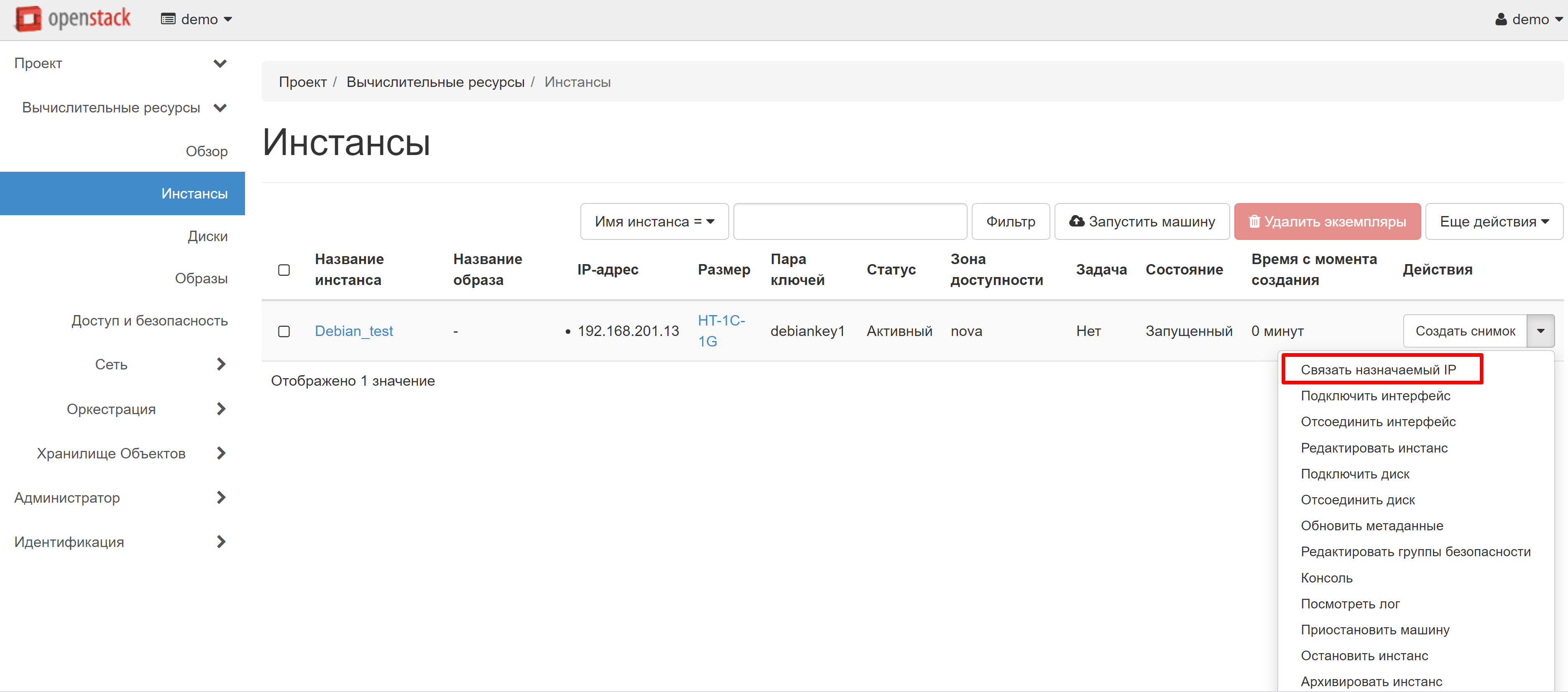Select Консоль from the actions menu
The image size is (1568, 692).
click(x=1326, y=578)
